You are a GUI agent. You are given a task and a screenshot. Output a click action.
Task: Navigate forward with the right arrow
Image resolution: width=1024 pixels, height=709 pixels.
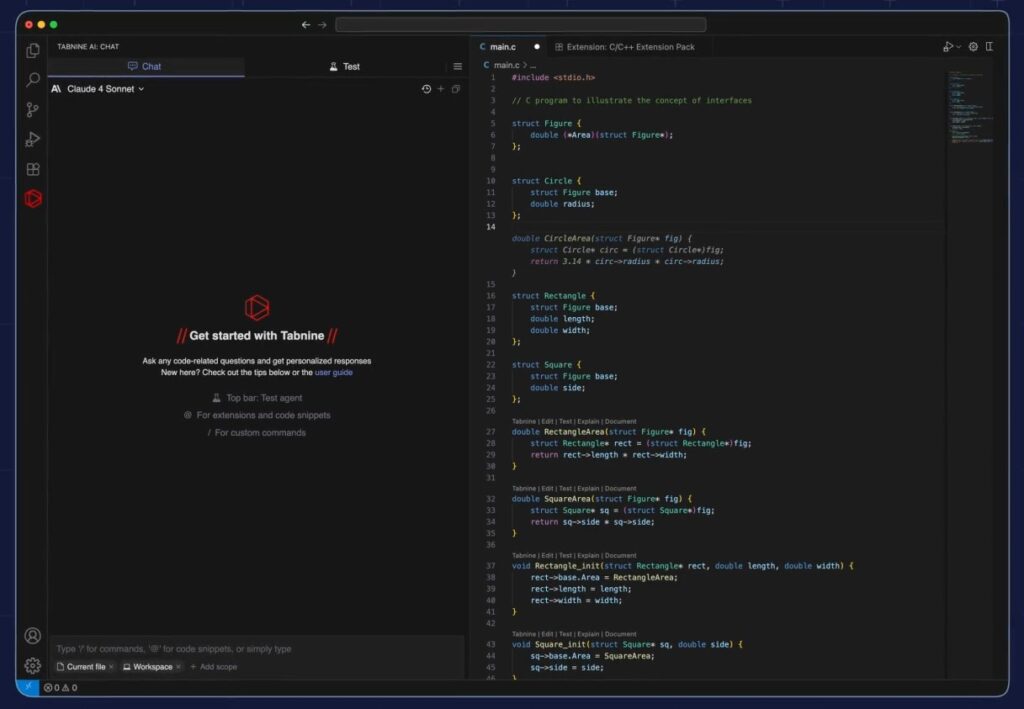click(x=322, y=25)
